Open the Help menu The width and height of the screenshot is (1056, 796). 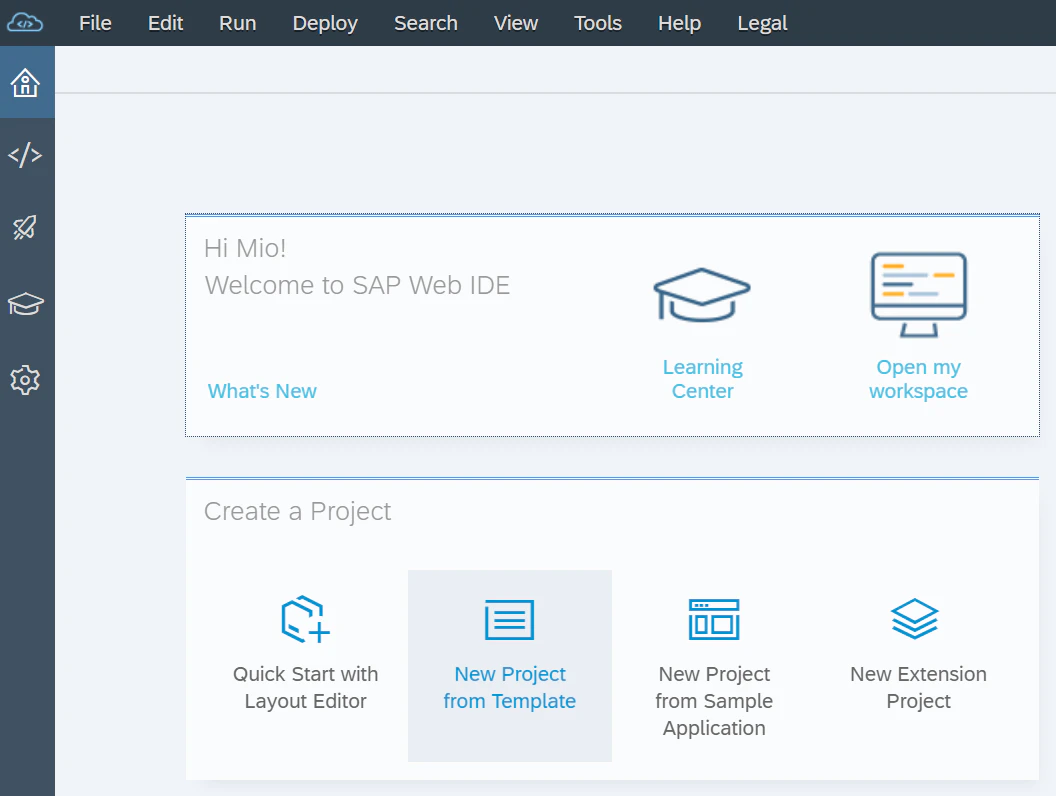point(680,24)
